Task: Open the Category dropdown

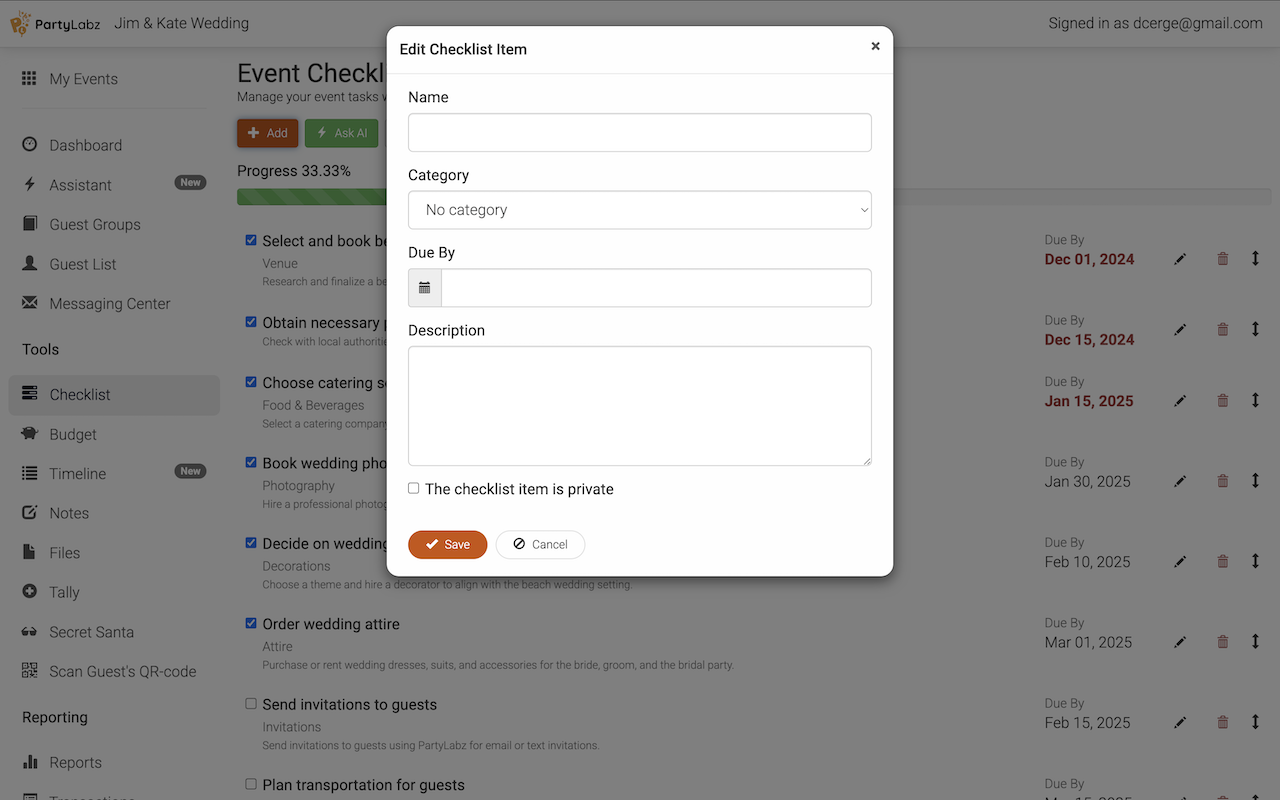Action: coord(640,210)
